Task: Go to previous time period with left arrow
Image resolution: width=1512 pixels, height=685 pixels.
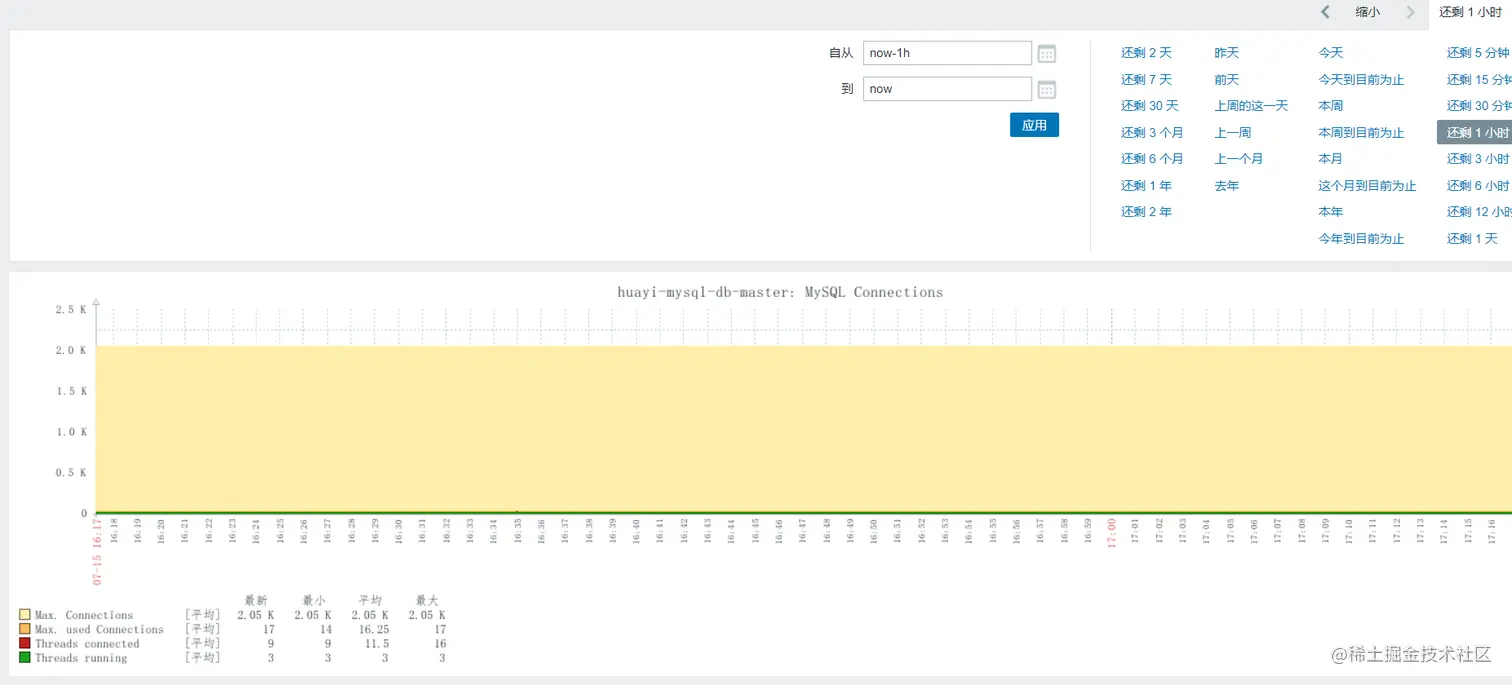Action: point(1325,12)
